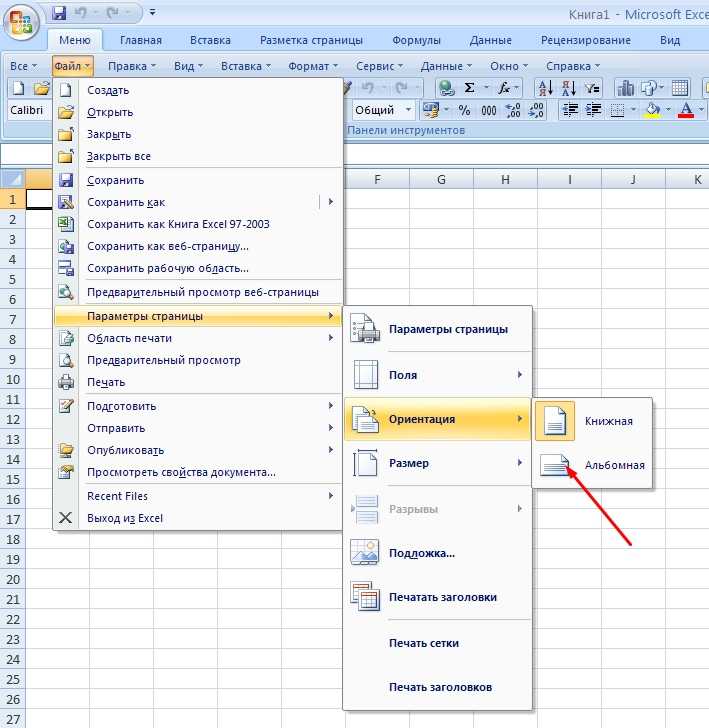
Task: Click the yellow fill color bucket
Action: click(652, 110)
